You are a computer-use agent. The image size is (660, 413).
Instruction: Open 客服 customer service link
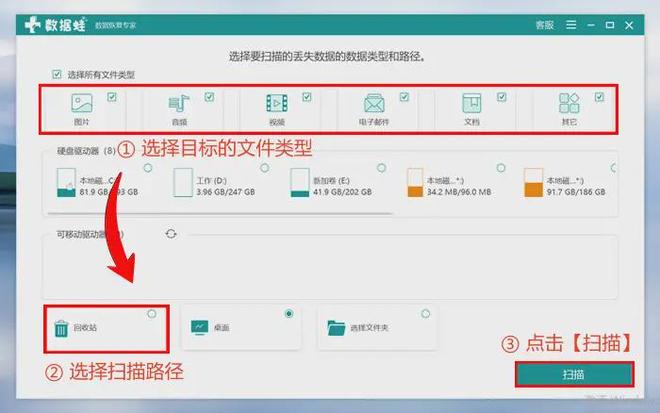[545, 25]
